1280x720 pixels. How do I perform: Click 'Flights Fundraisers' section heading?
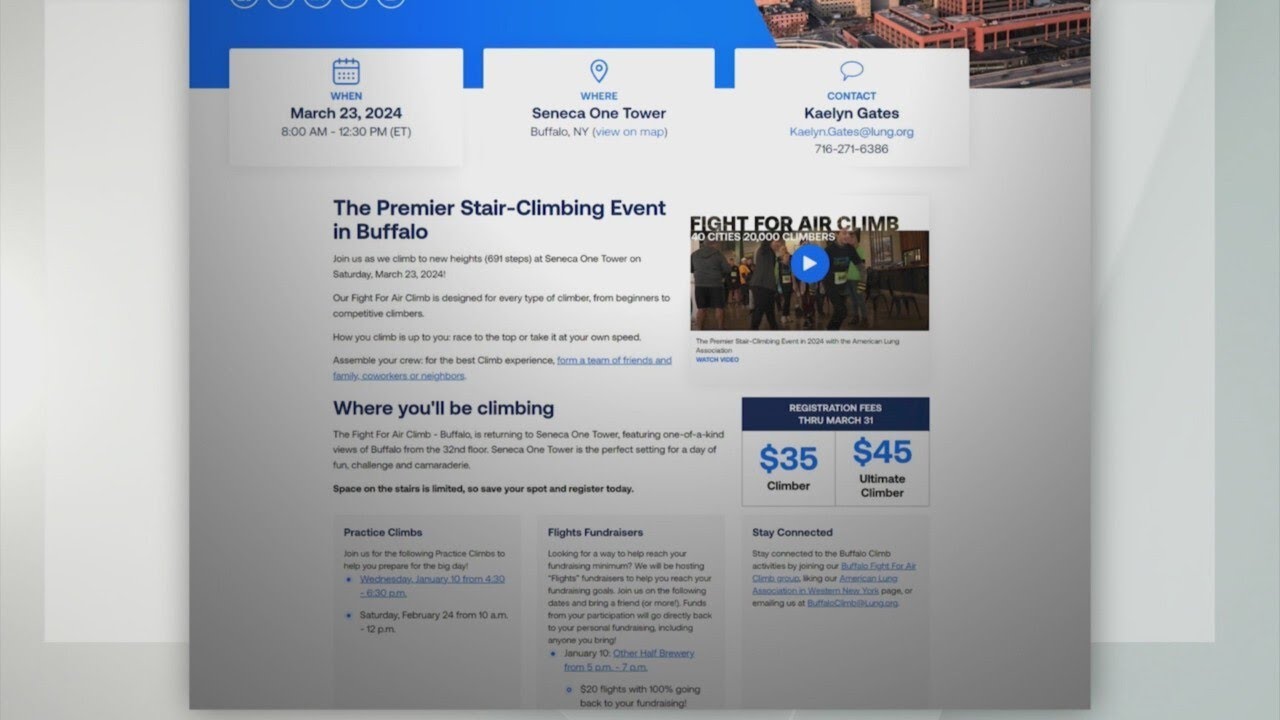point(595,532)
